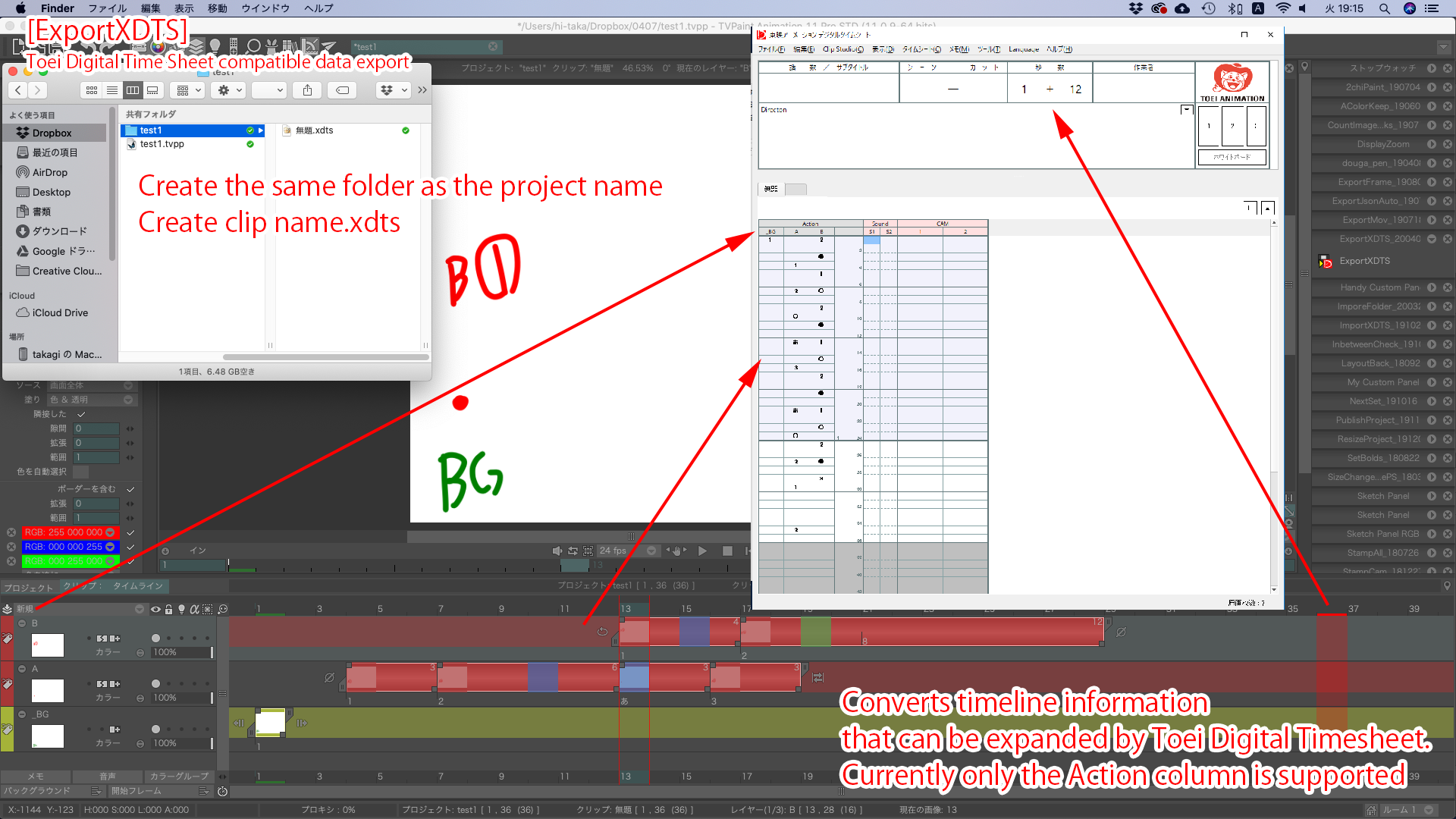Click the _BG layer thumbnail
This screenshot has width=1456, height=819.
48,736
